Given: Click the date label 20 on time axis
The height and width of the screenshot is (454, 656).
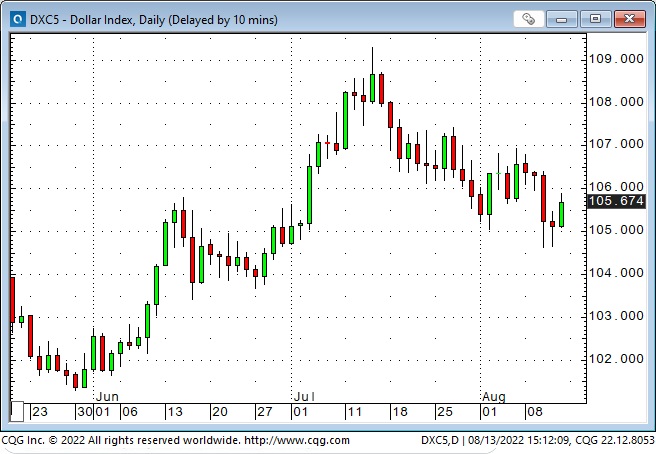Looking at the screenshot, I should [x=220, y=412].
